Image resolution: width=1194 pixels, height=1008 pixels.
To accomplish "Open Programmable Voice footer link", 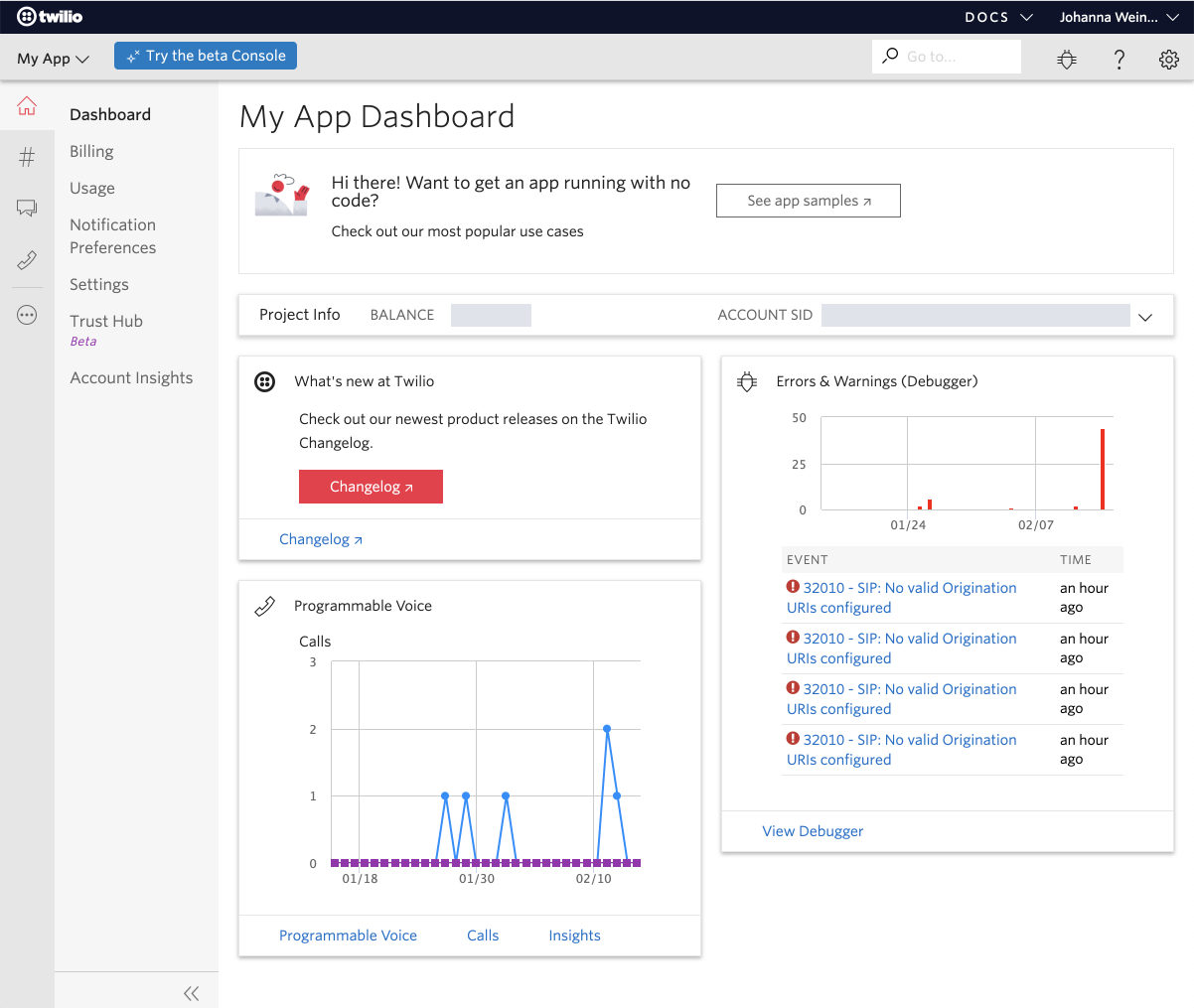I will click(x=348, y=936).
